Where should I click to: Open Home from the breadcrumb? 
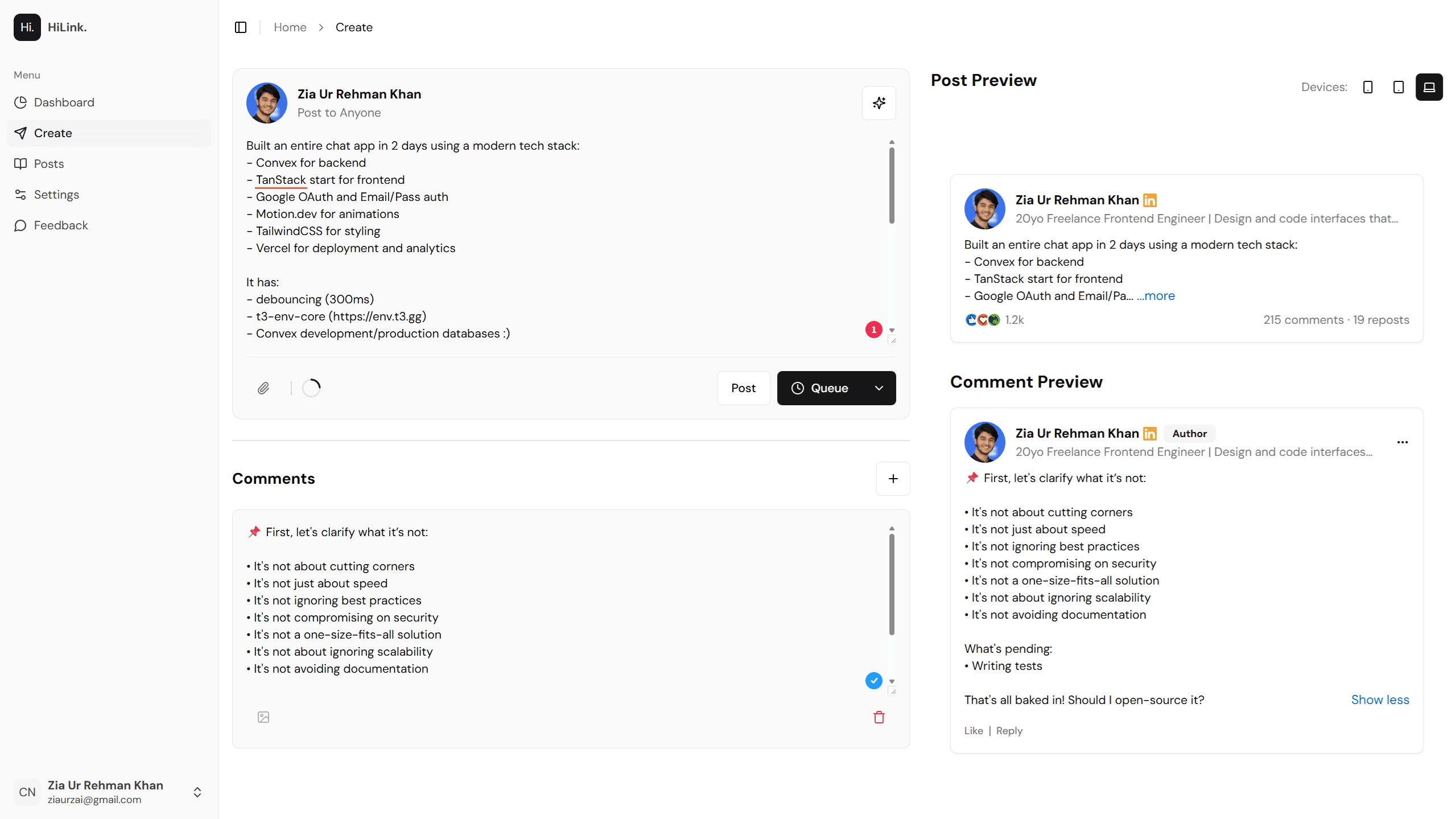point(290,27)
